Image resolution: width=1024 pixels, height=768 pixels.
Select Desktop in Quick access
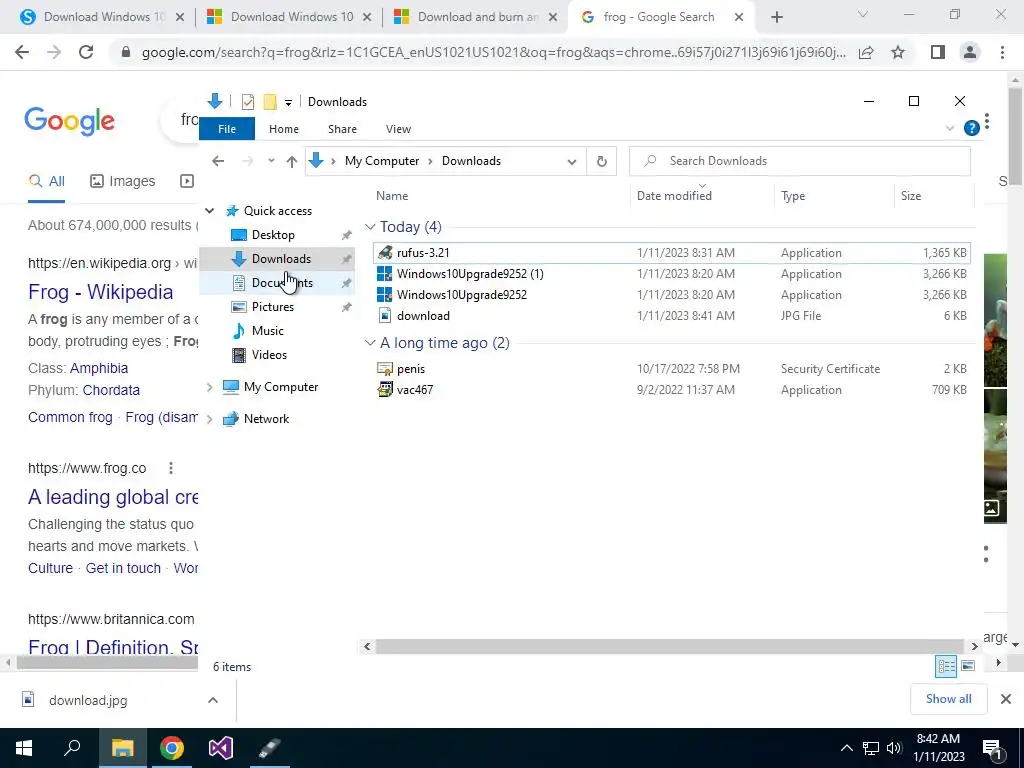273,235
